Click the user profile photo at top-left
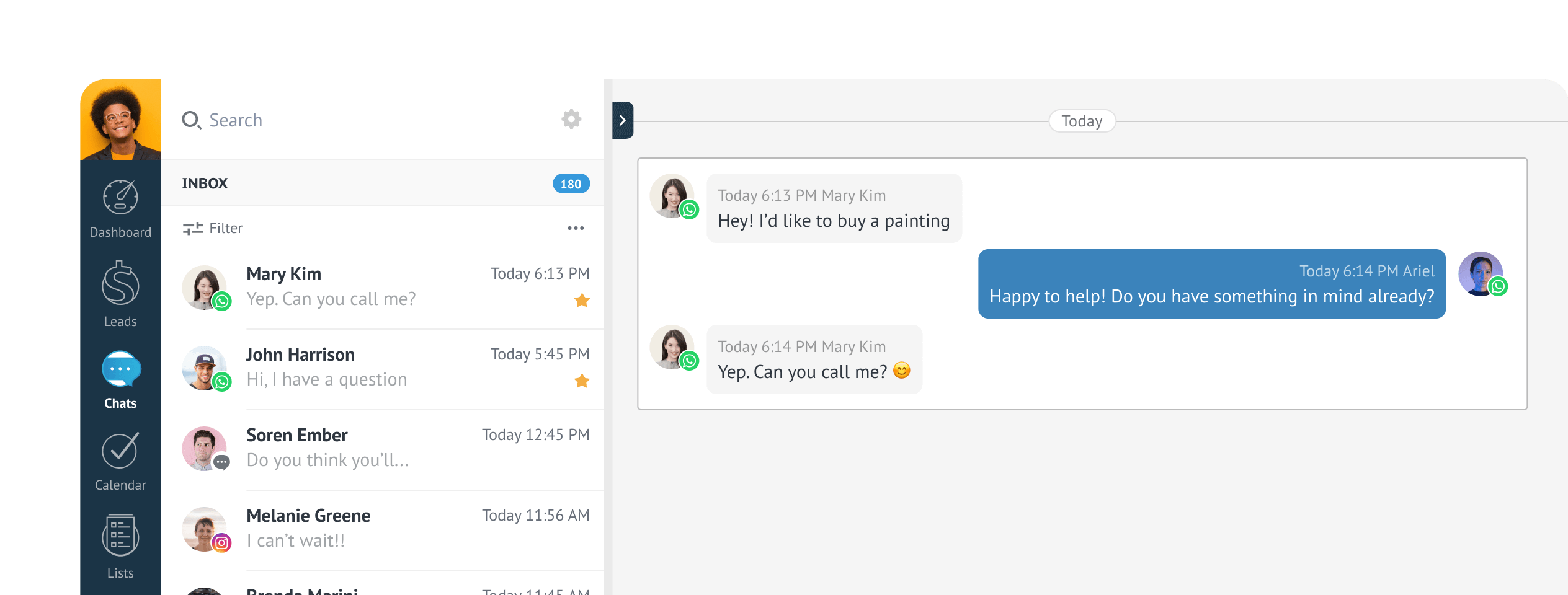Image resolution: width=1568 pixels, height=595 pixels. click(x=120, y=120)
